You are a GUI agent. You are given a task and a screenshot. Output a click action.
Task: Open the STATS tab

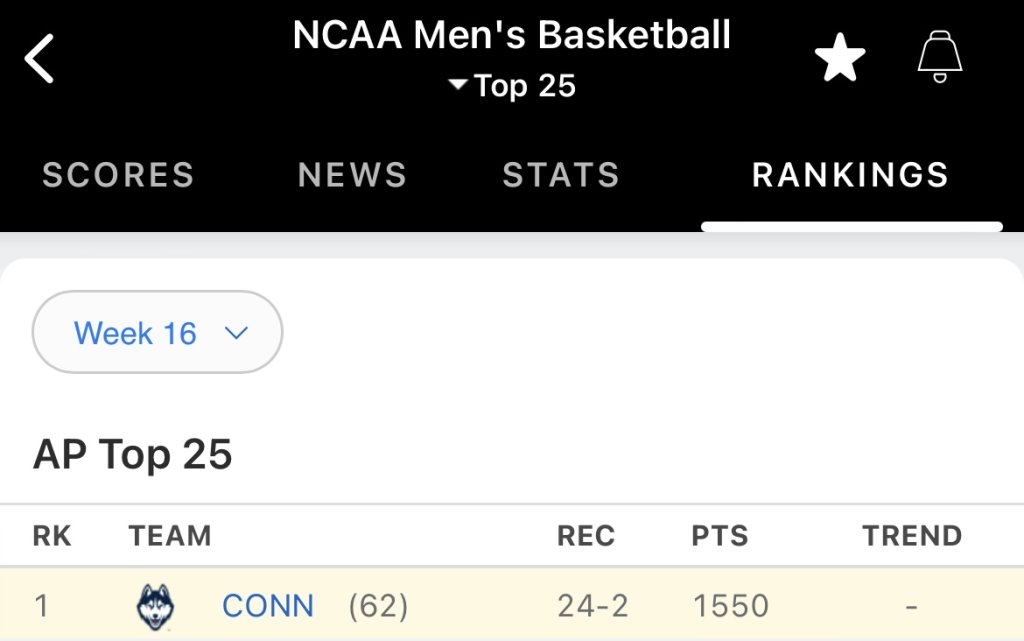coord(561,175)
